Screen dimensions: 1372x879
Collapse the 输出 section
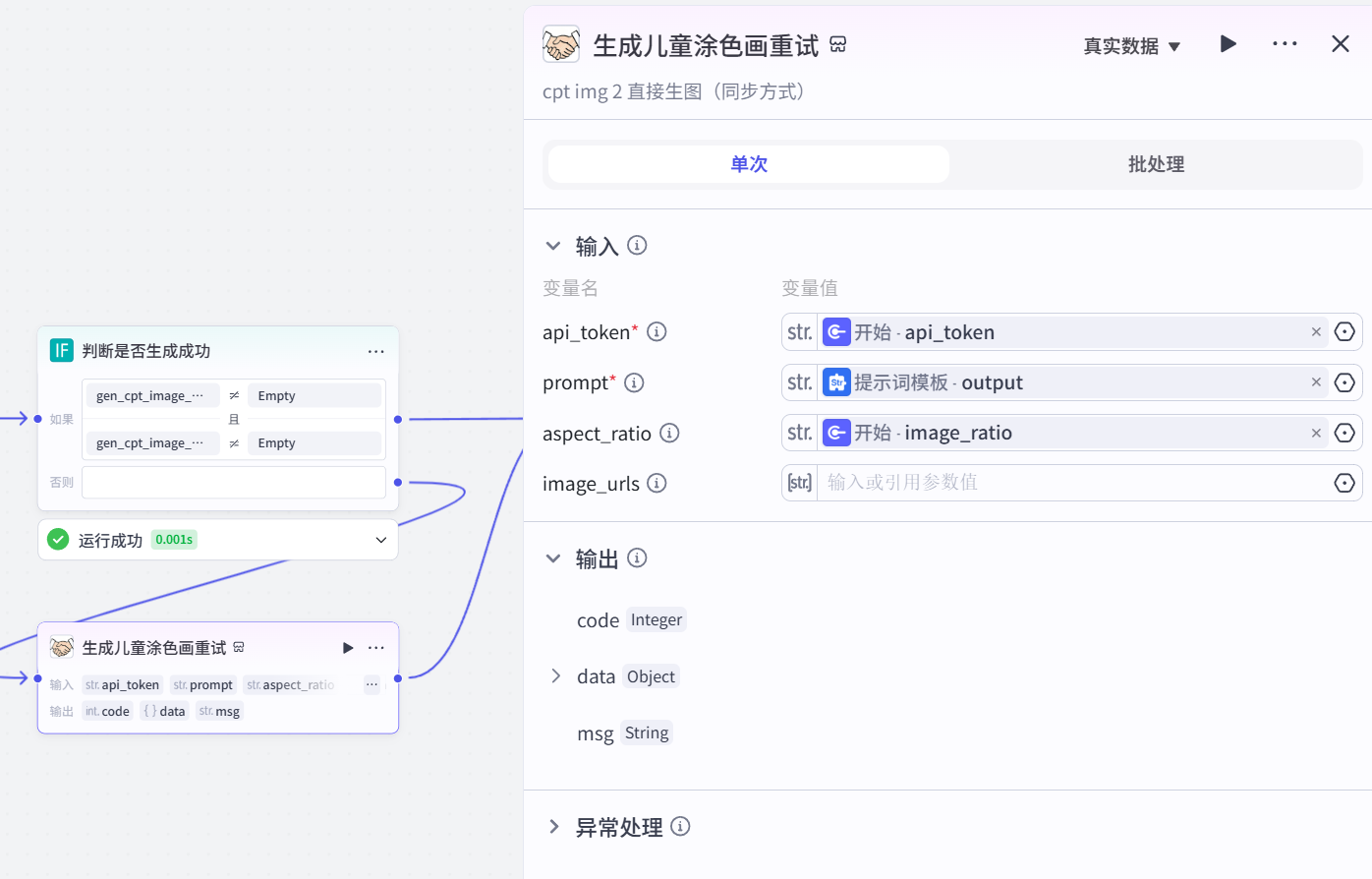point(553,558)
